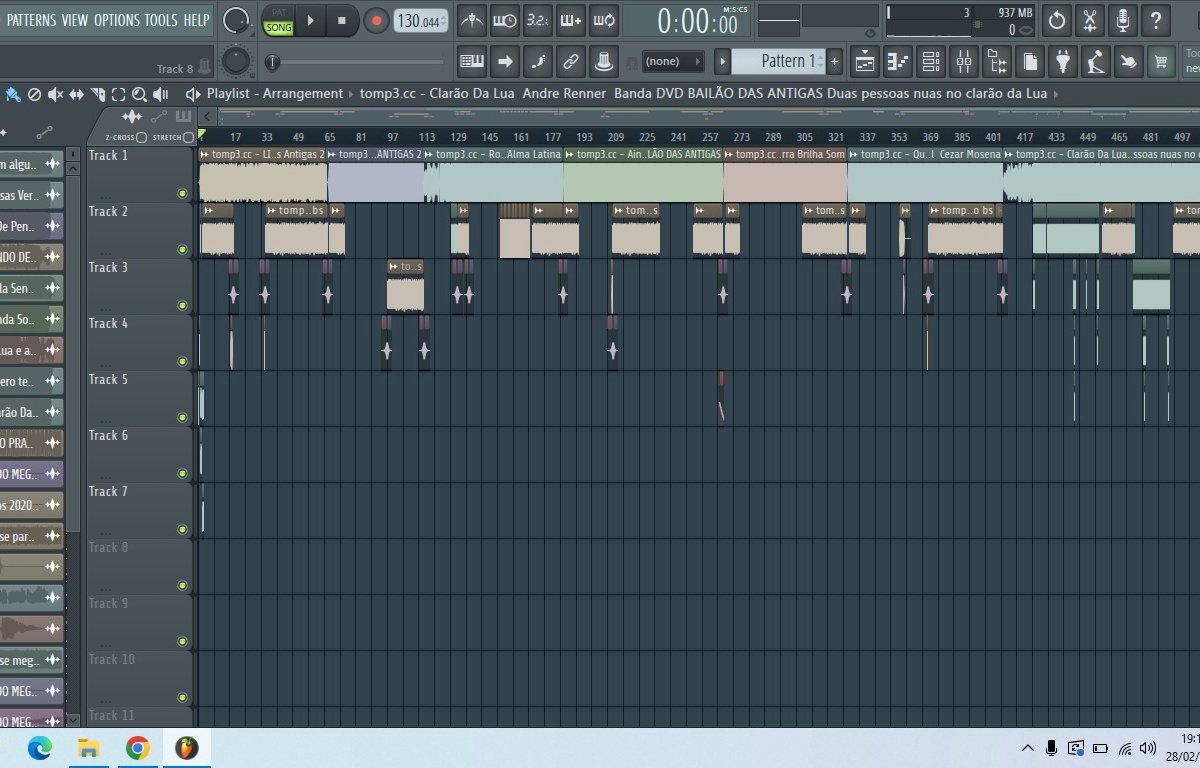The width and height of the screenshot is (1200, 768).
Task: Select the Mute tool in the Playlist toolbar
Action: point(55,93)
